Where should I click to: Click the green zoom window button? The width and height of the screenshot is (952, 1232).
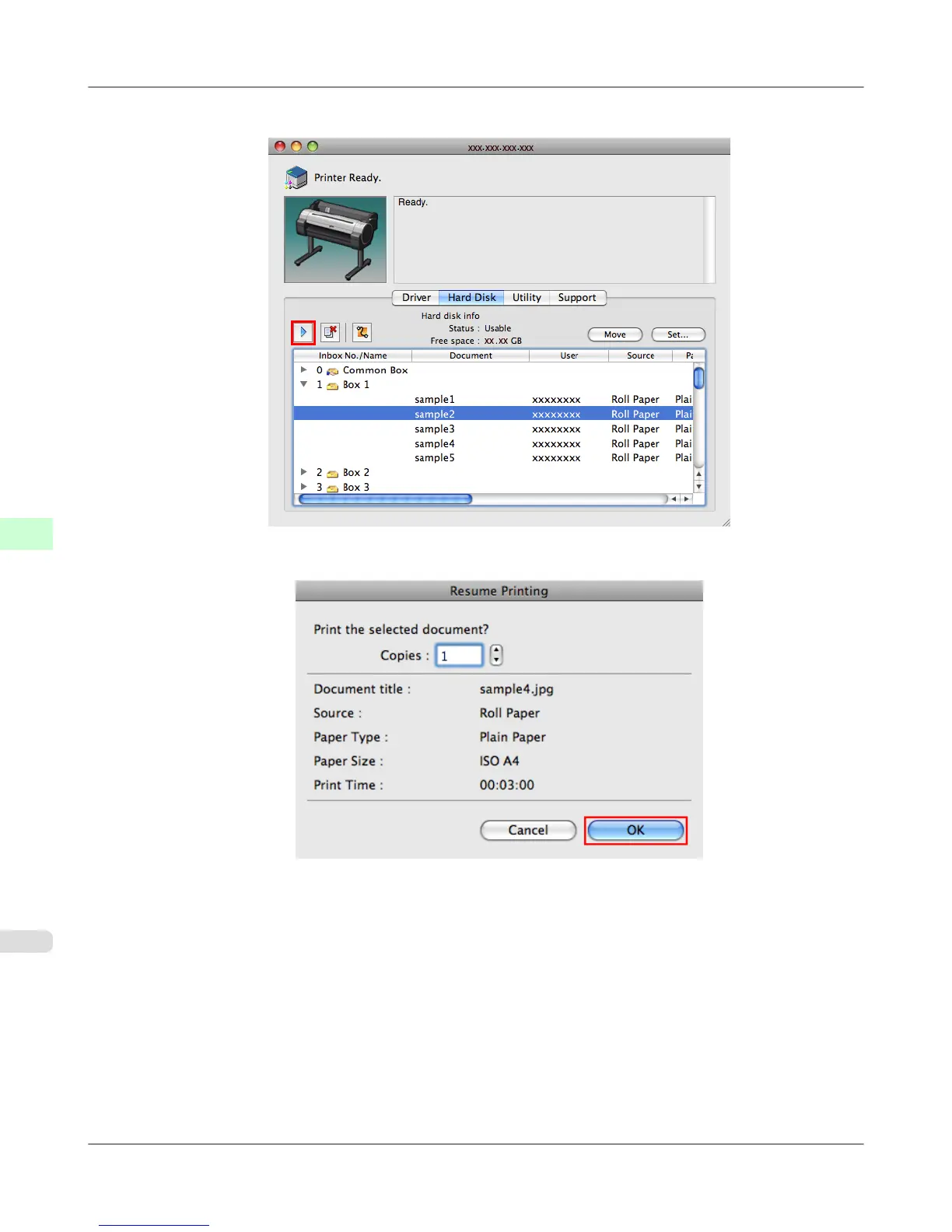(x=313, y=146)
